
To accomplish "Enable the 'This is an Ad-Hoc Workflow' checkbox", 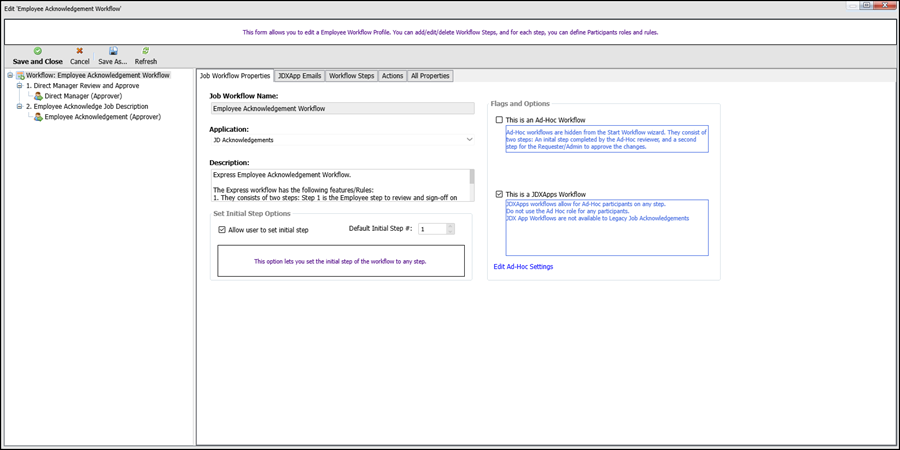I will 500,120.
